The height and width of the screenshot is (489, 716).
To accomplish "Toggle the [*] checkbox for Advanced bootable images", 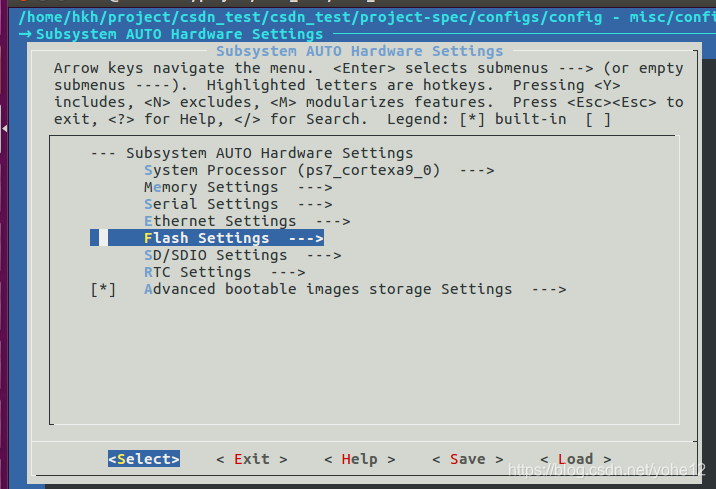I will [103, 289].
